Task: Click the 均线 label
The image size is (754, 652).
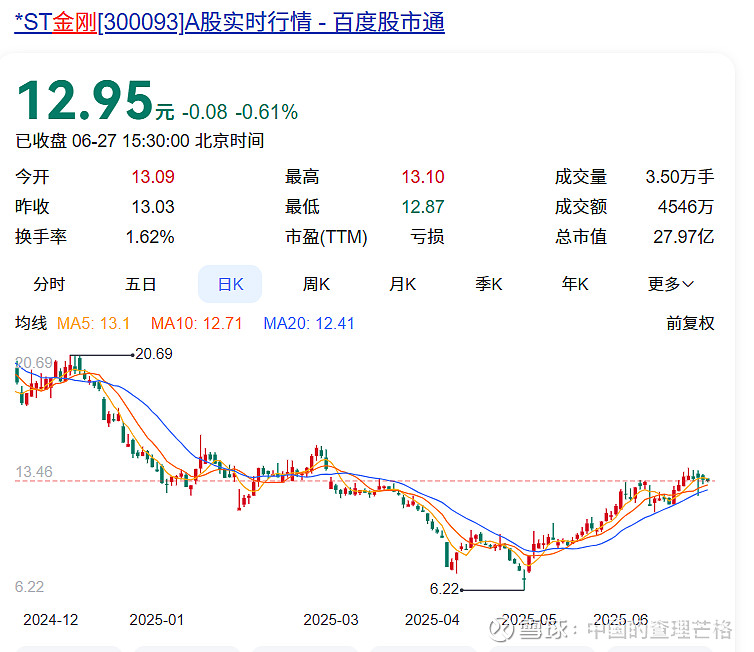Action: click(31, 323)
